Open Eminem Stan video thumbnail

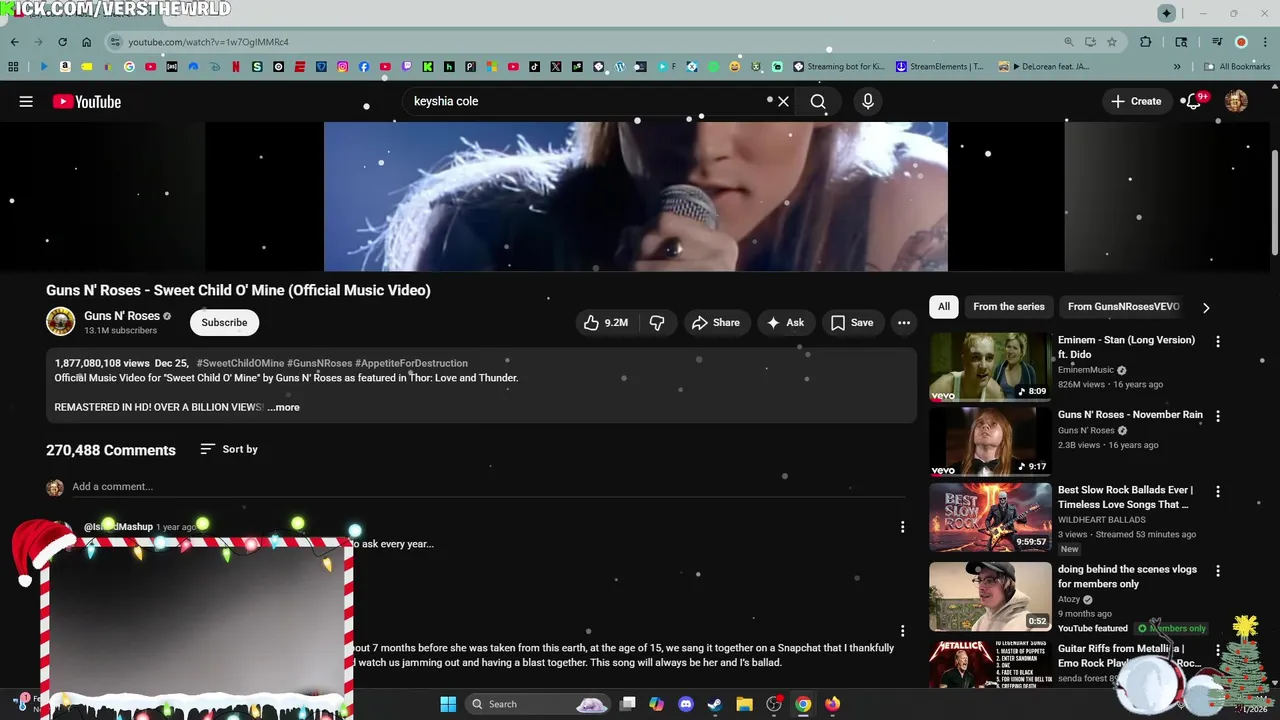(x=990, y=366)
